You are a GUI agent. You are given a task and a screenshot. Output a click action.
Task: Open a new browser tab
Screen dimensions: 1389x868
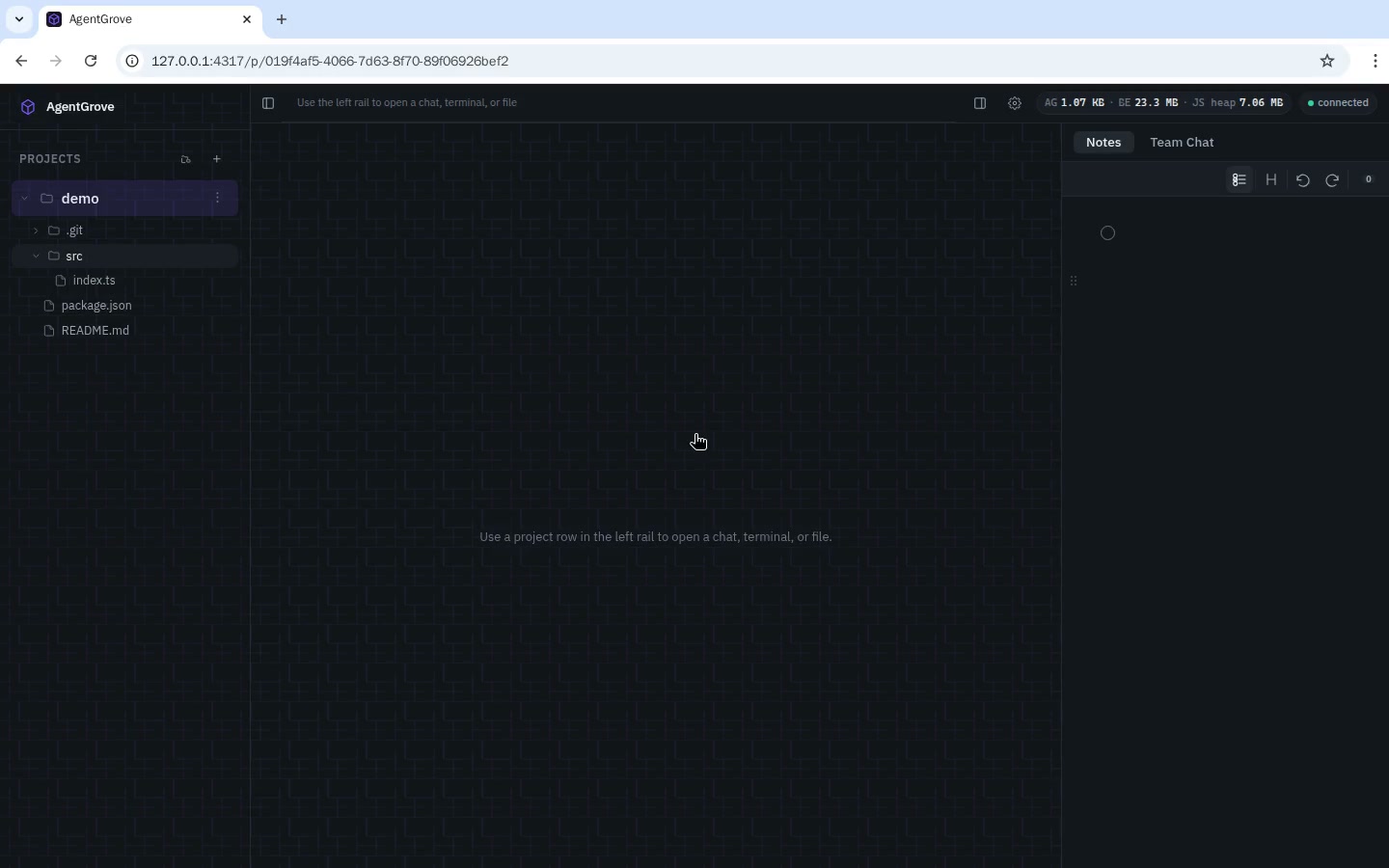[282, 19]
